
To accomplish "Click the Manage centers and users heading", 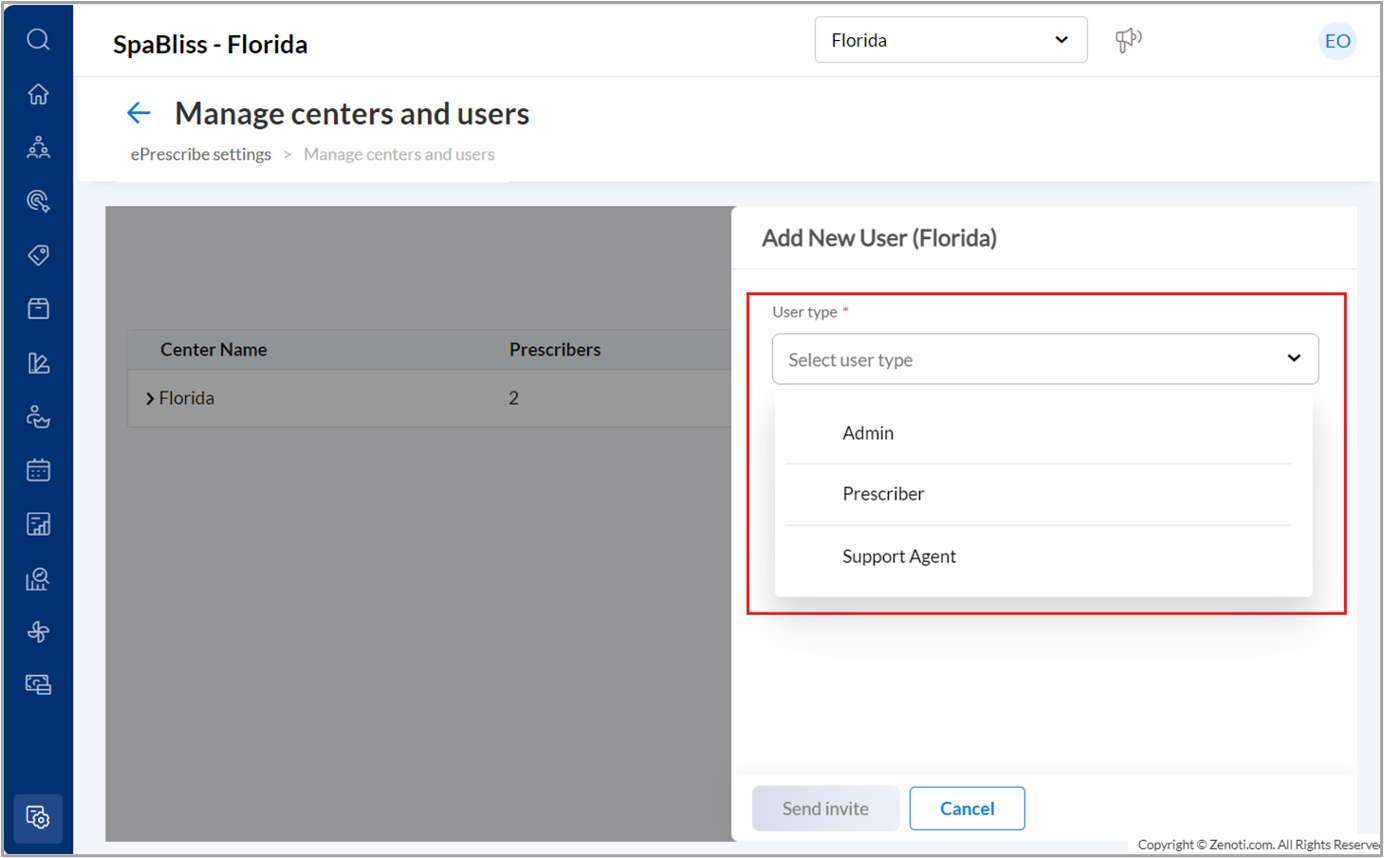I will [352, 114].
